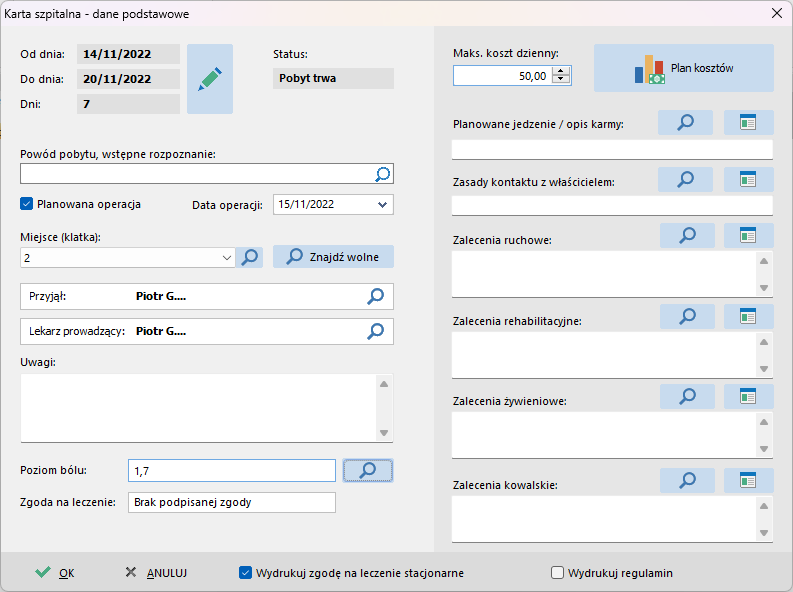Open table icon for Zalecenia rehabilitacyjne
The height and width of the screenshot is (592, 793).
tap(748, 316)
